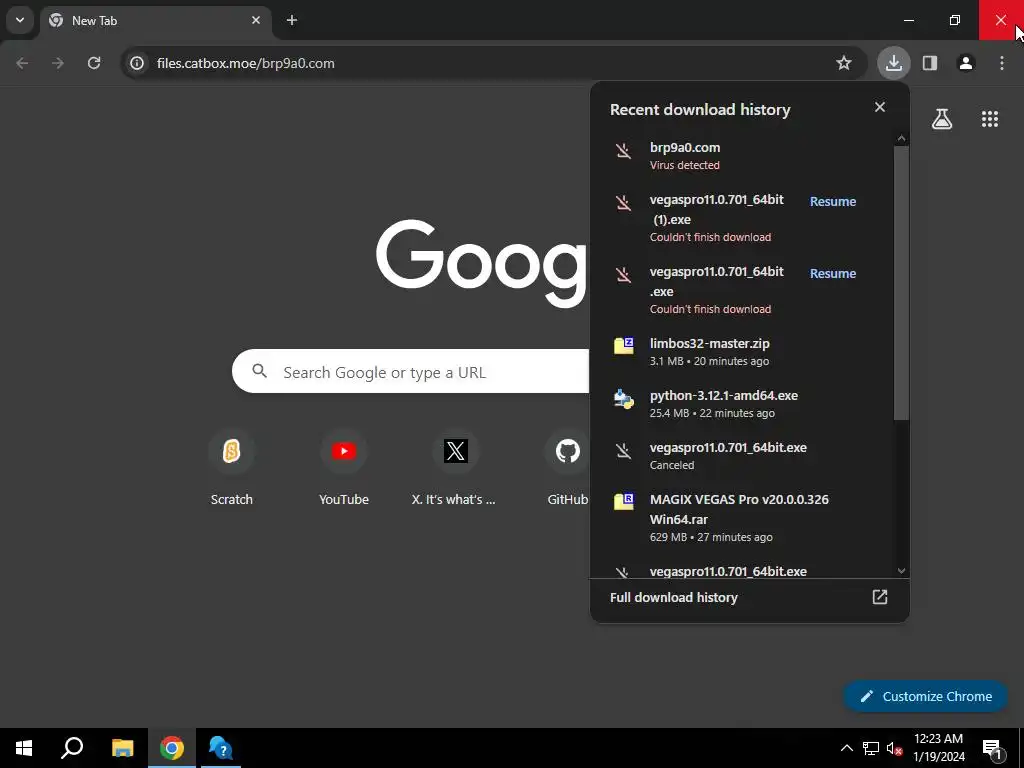Viewport: 1024px width, 768px height.
Task: Resume vegaspro11.0.701_64bit .exe download
Action: coord(833,274)
